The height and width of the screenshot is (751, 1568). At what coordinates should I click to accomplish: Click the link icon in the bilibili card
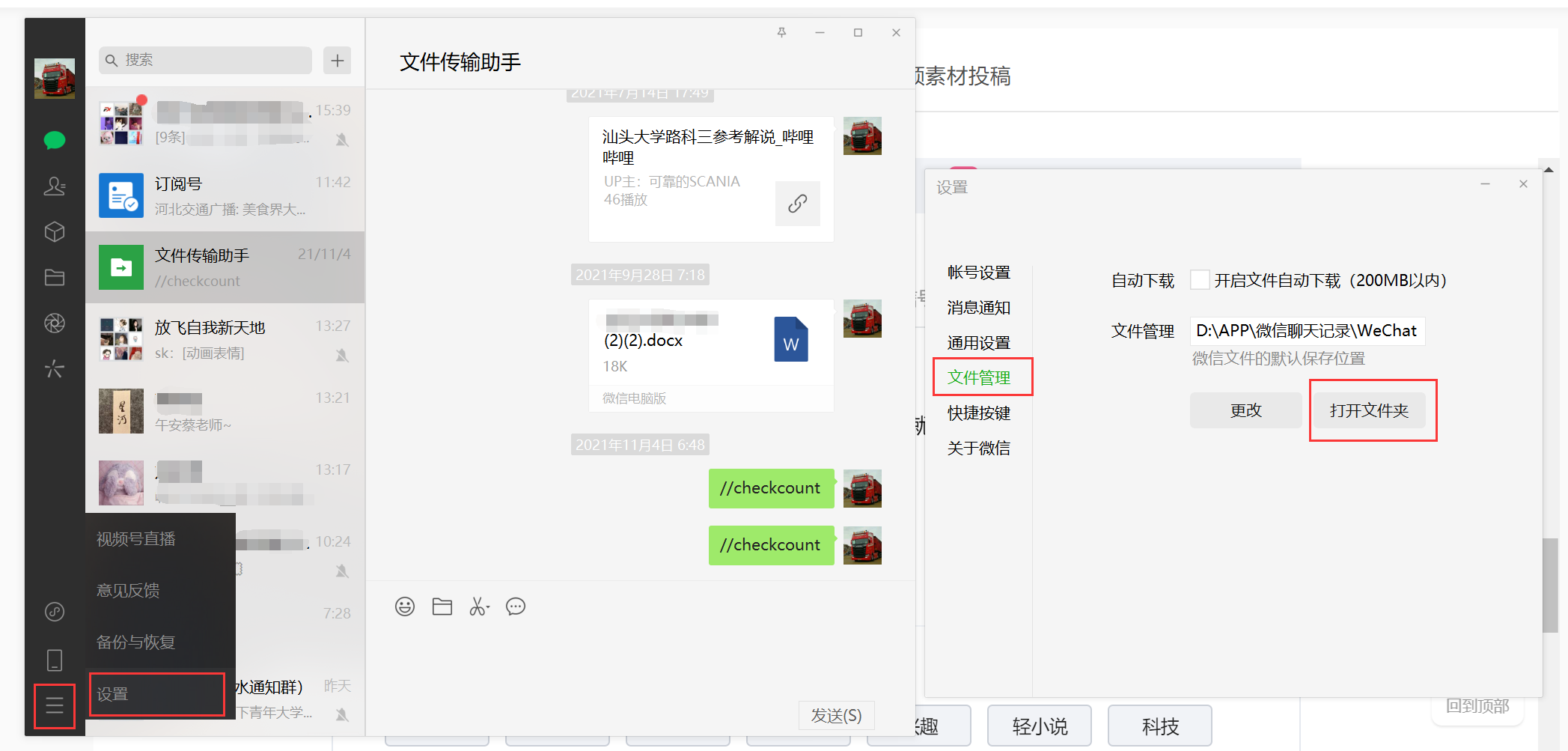798,203
